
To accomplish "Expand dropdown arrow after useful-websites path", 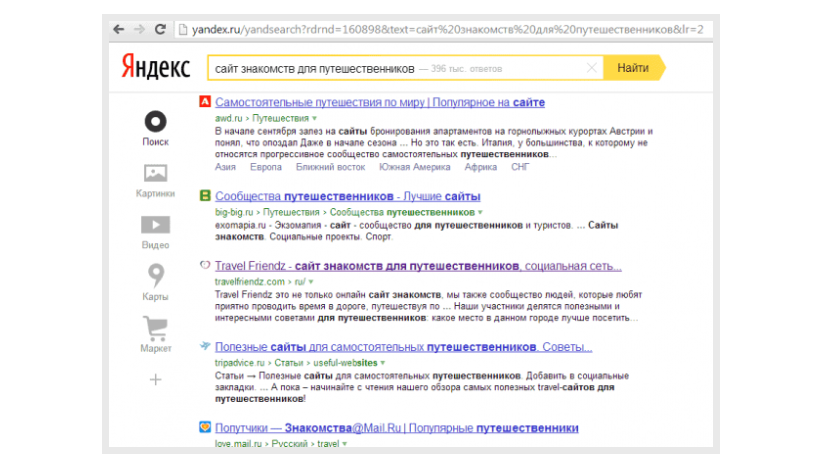I will (383, 363).
